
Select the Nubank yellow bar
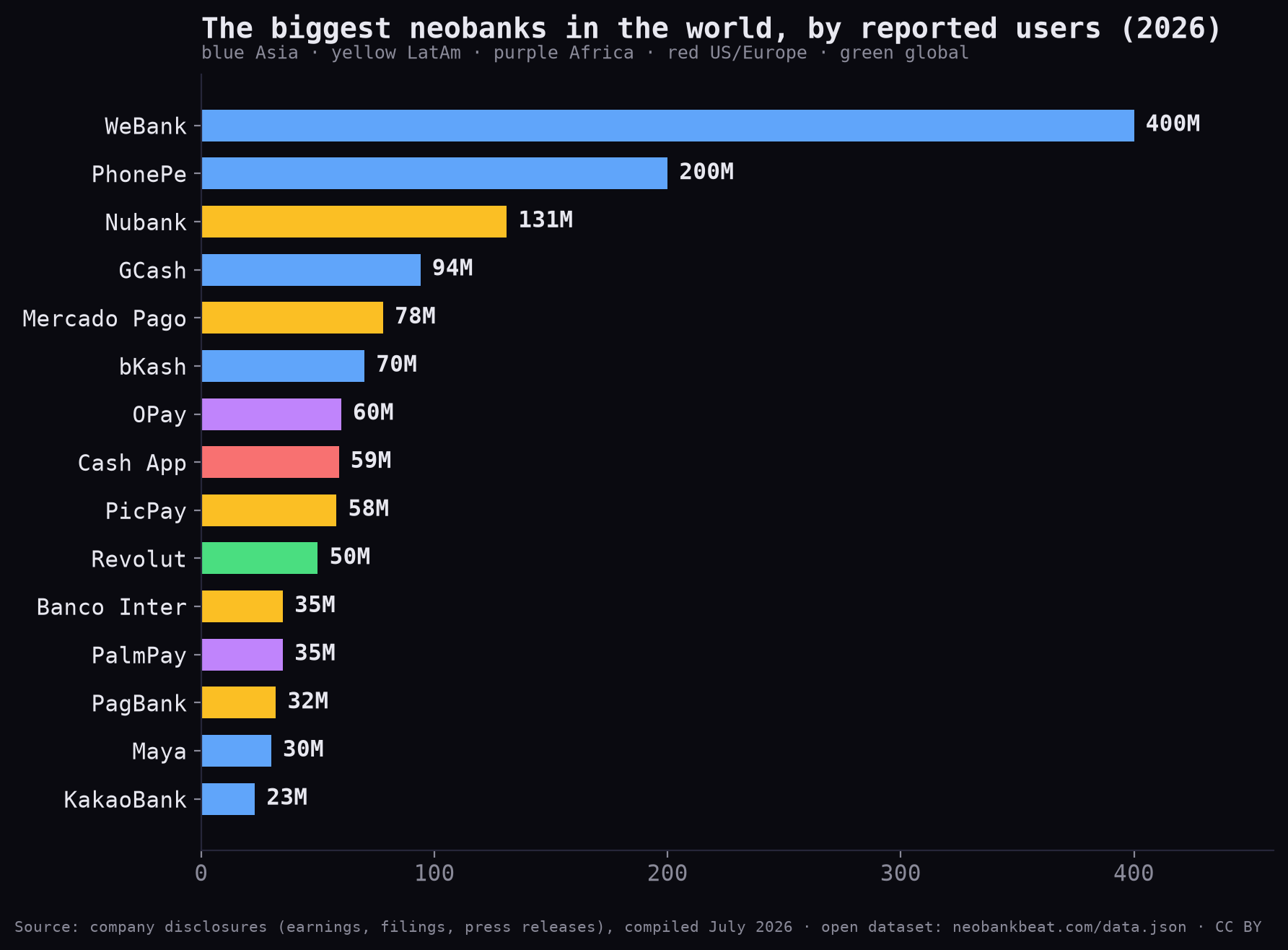point(354,222)
